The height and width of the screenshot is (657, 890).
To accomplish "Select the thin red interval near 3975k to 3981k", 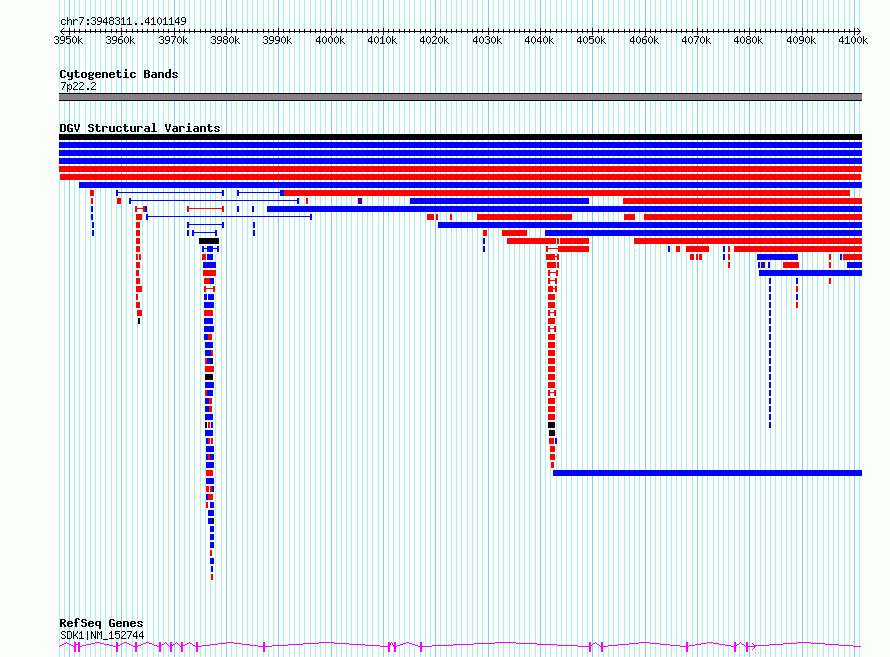I will coord(205,209).
